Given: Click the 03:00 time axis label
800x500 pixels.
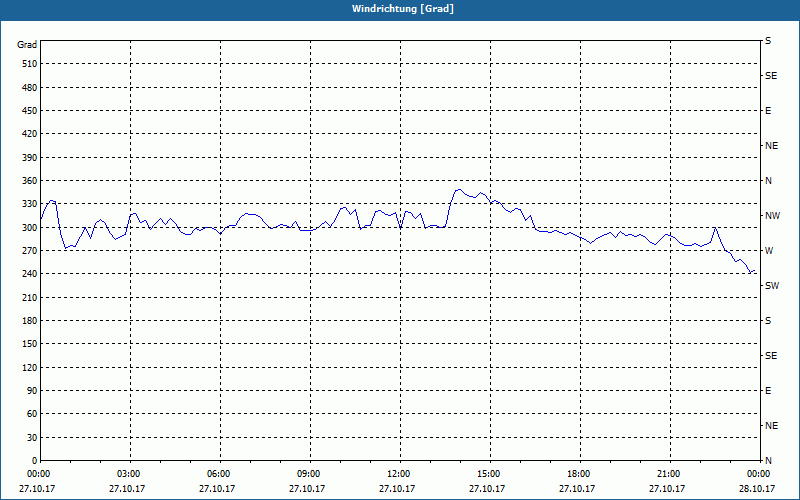Looking at the screenshot, I should click(x=128, y=474).
